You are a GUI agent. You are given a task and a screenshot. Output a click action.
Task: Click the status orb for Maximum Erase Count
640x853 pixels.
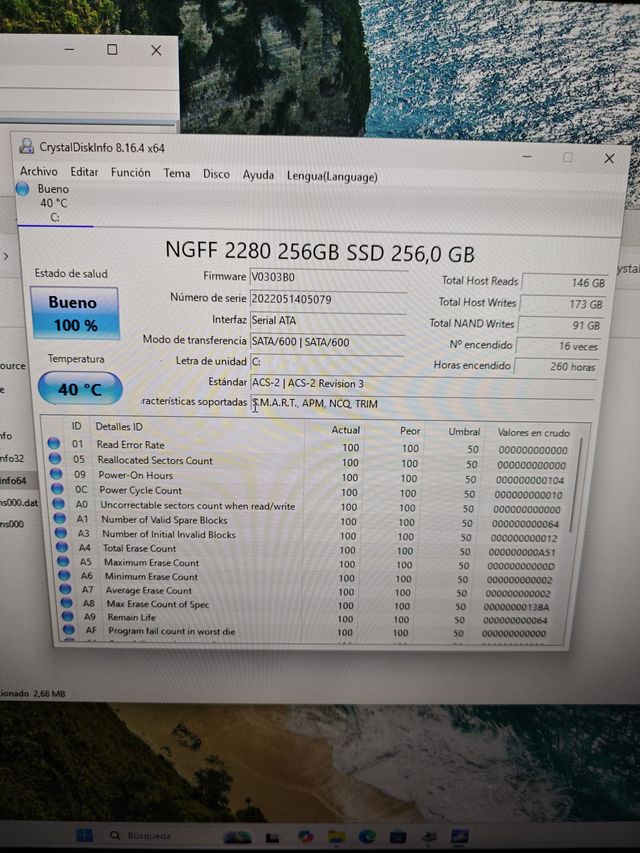point(63,561)
